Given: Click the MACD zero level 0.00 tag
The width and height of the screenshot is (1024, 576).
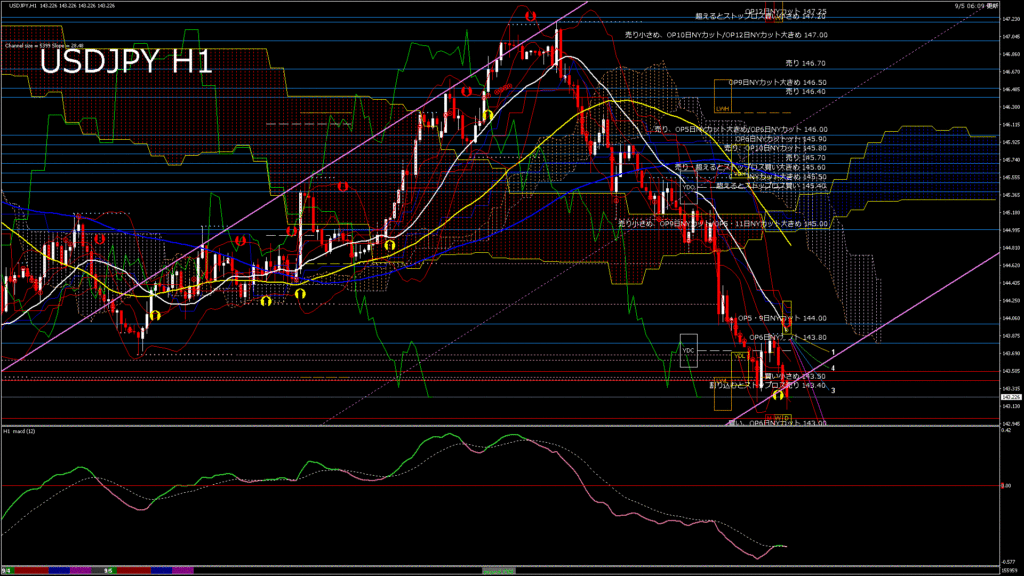Looking at the screenshot, I should point(1006,486).
